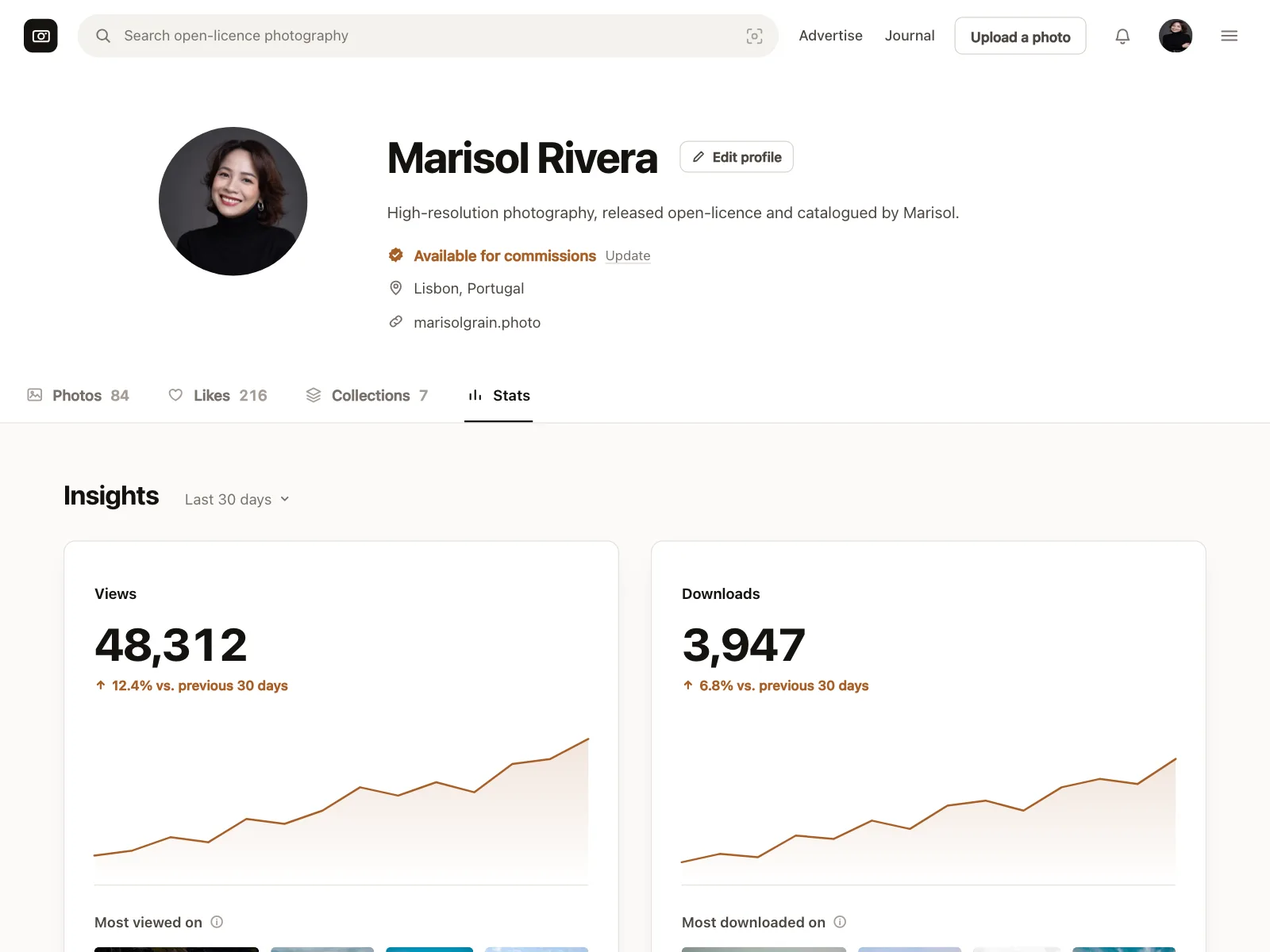Click the large profile portrait photo
The width and height of the screenshot is (1270, 952).
click(233, 202)
